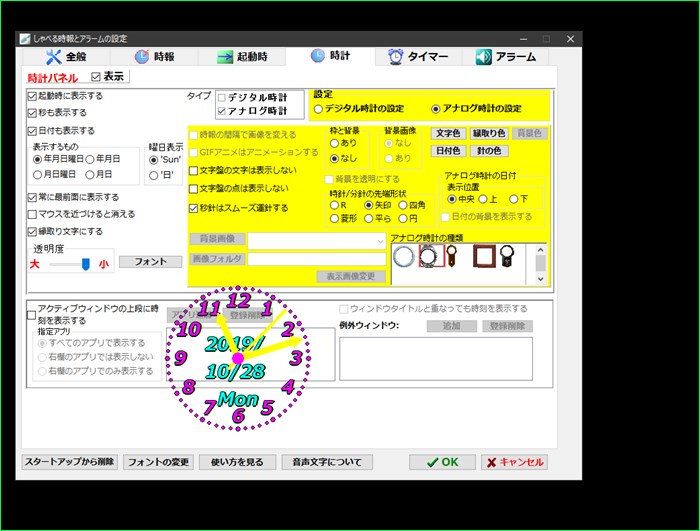Click the 縁取り色 color button
Viewport: 700px width, 531px height.
489,134
